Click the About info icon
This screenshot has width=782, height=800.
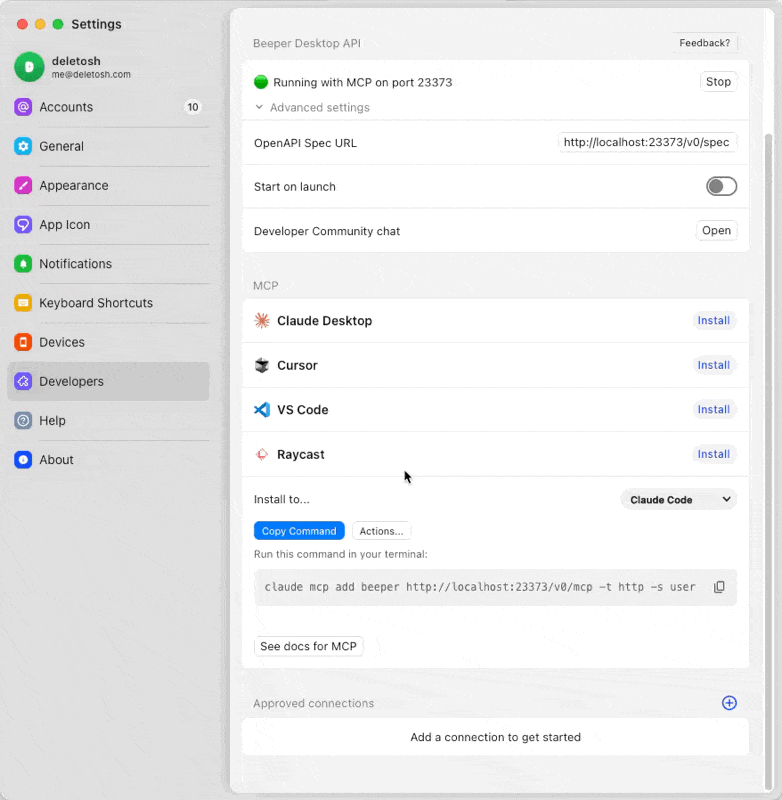tap(23, 460)
